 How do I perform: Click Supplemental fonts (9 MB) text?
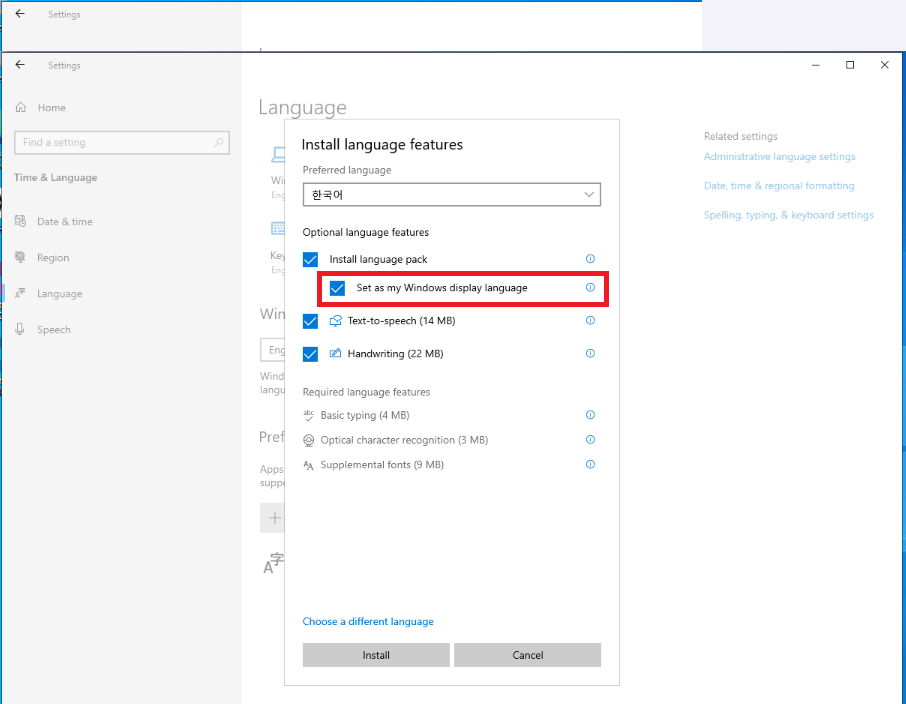click(383, 465)
